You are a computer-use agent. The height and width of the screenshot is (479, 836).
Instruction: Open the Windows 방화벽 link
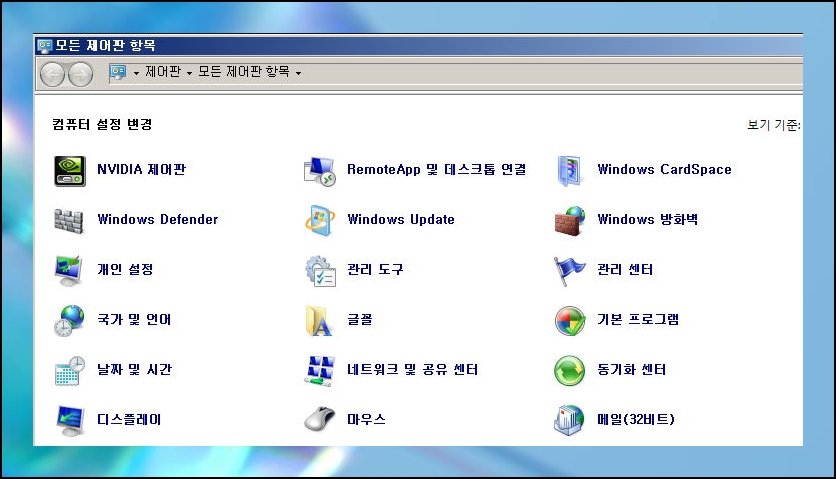click(647, 219)
